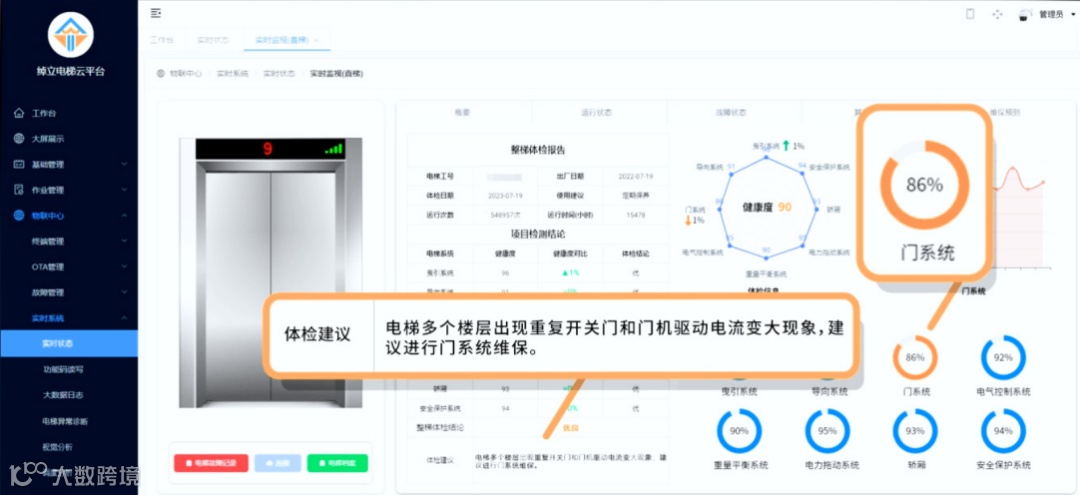Click the 定期保养 usage suggestion cell
The height and width of the screenshot is (495, 1080).
coord(634,196)
